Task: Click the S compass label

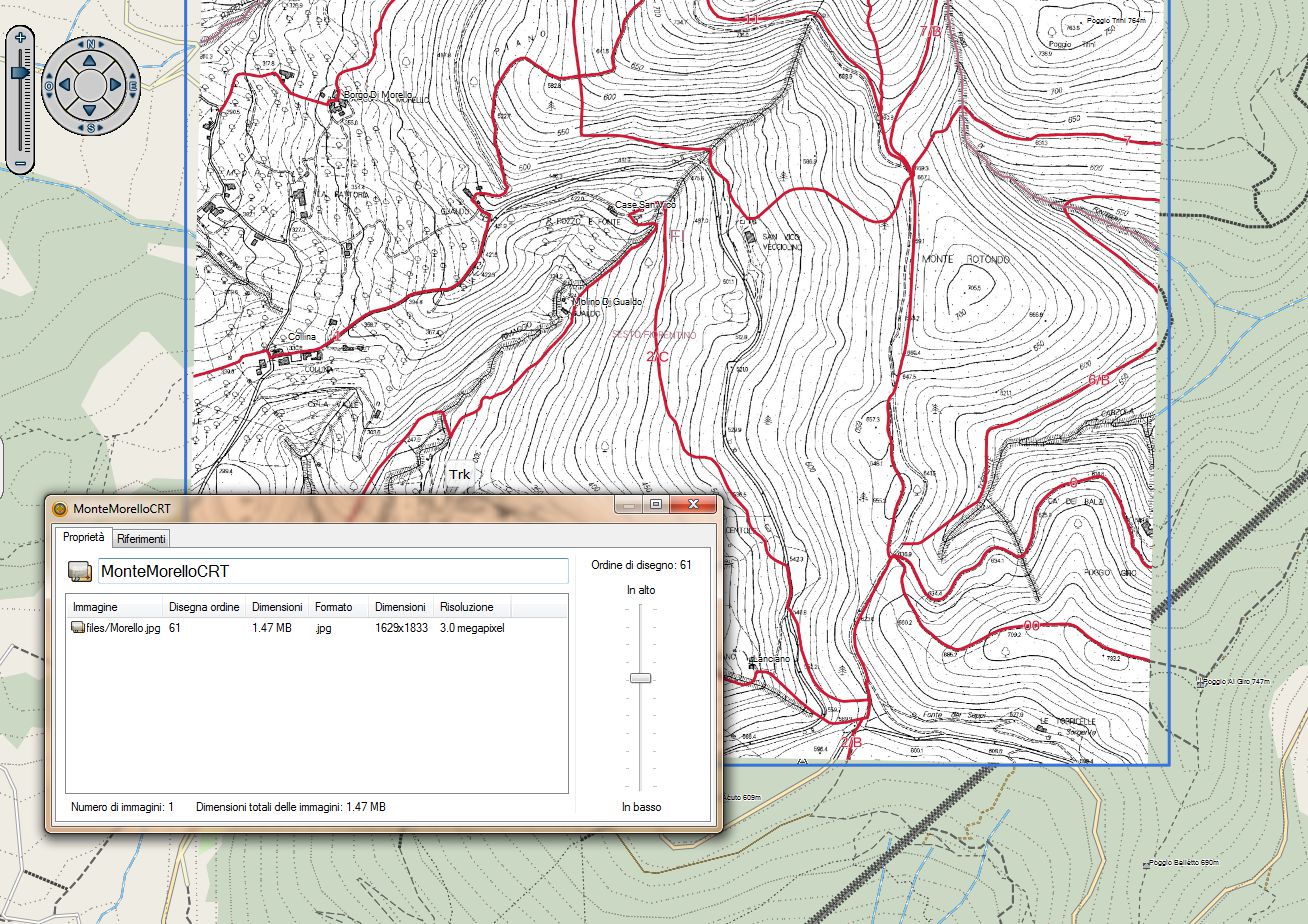Action: 90,127
